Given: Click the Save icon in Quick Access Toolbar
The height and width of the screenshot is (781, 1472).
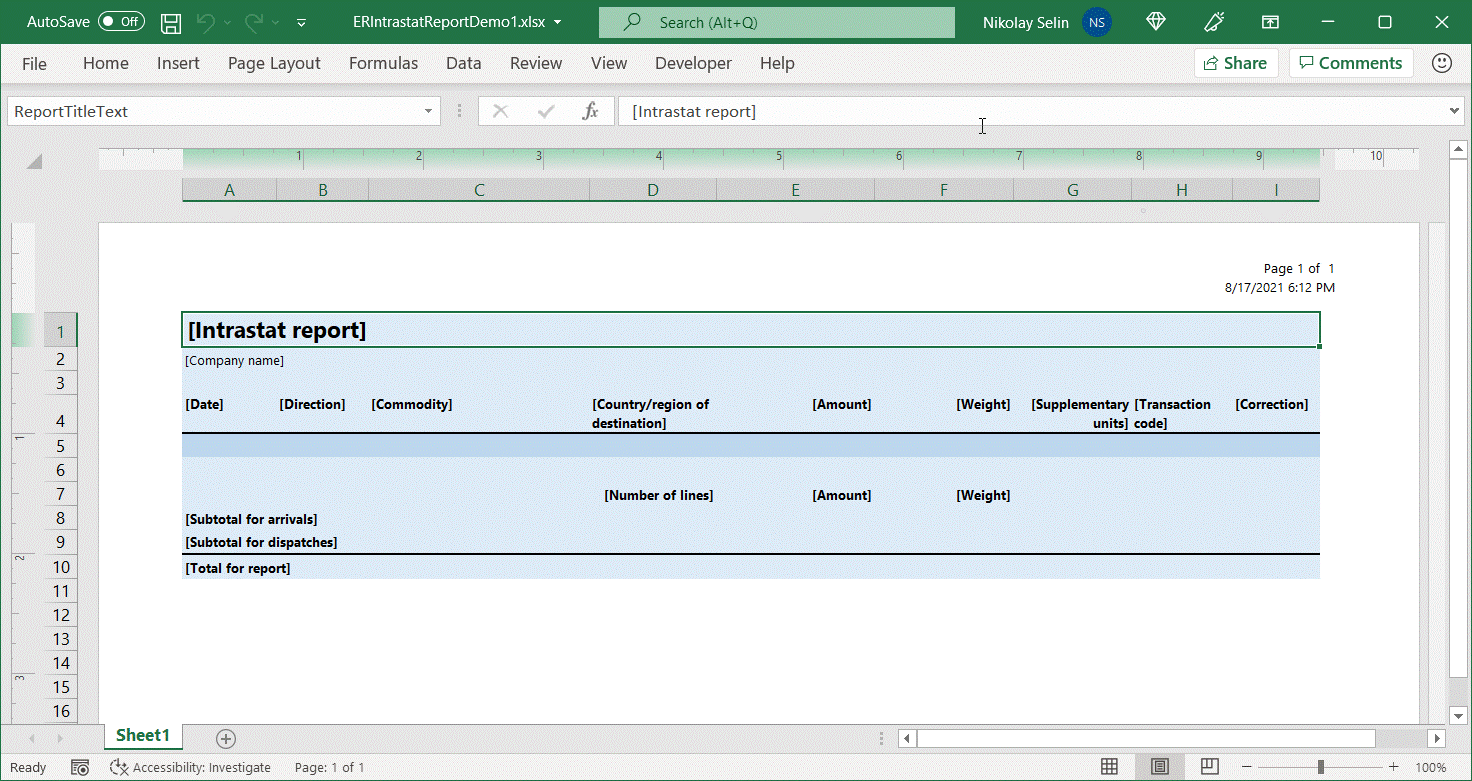Looking at the screenshot, I should (170, 22).
